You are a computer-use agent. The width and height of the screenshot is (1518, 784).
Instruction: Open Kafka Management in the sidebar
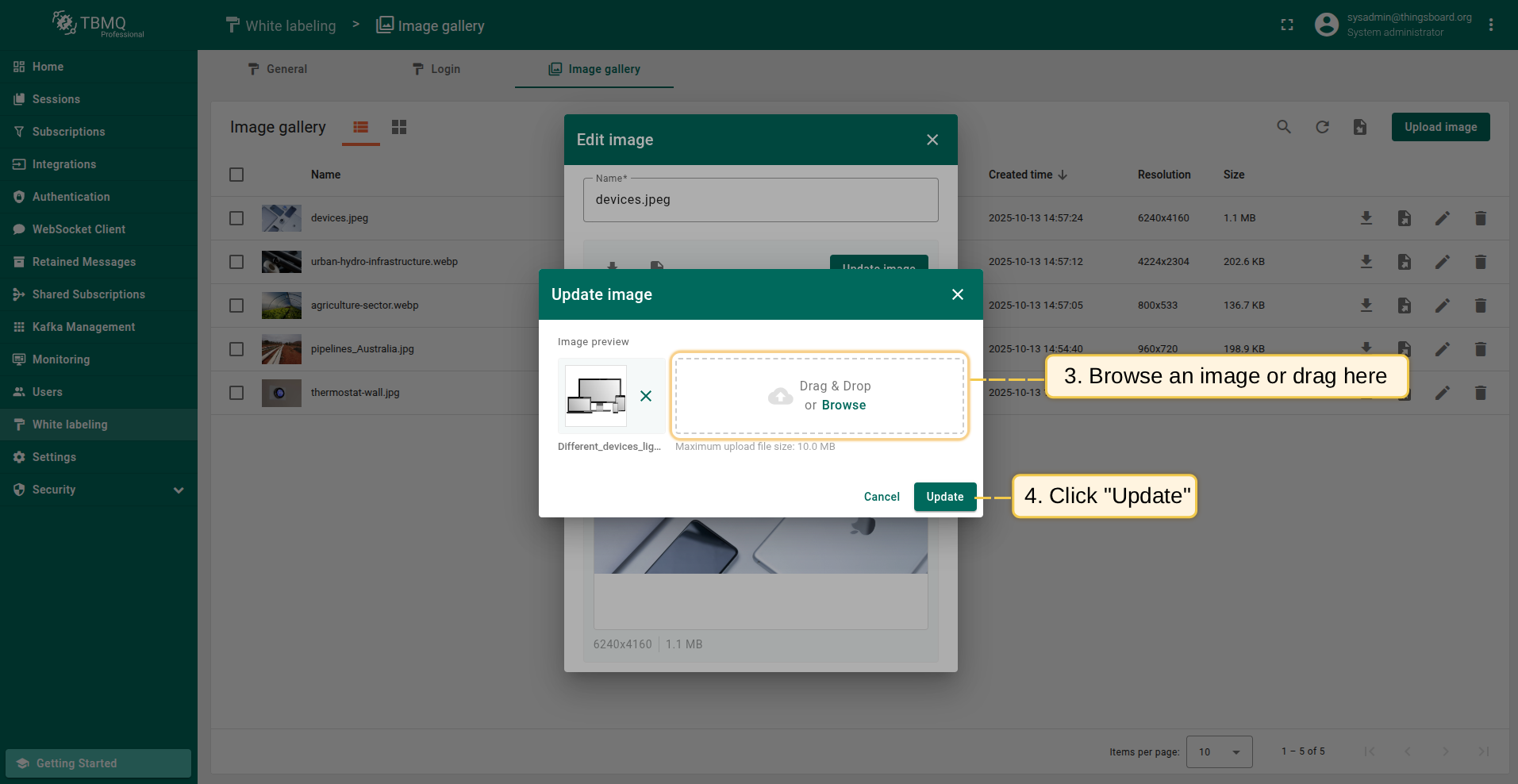click(83, 327)
